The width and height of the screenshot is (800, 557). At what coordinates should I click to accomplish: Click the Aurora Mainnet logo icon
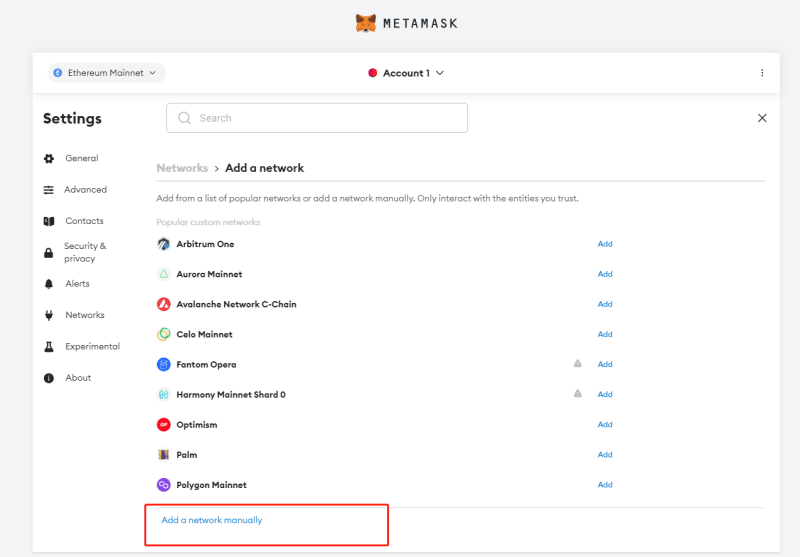163,274
